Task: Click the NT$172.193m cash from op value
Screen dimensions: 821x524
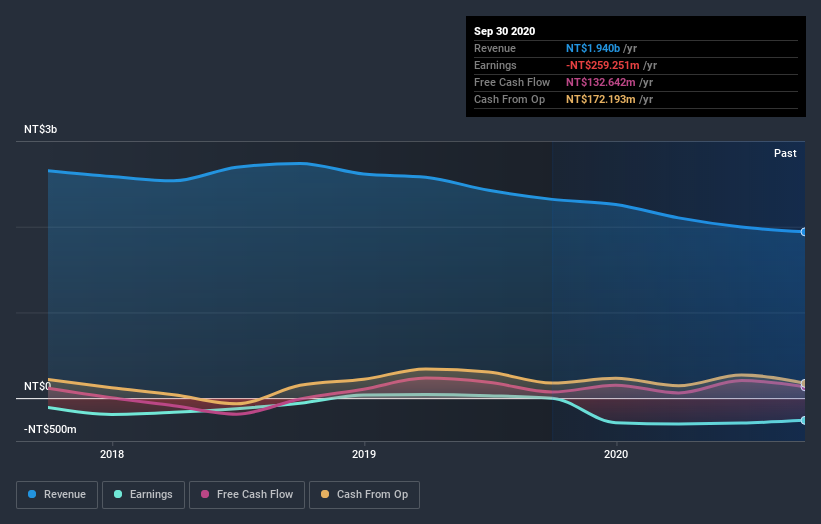Action: pyautogui.click(x=601, y=99)
